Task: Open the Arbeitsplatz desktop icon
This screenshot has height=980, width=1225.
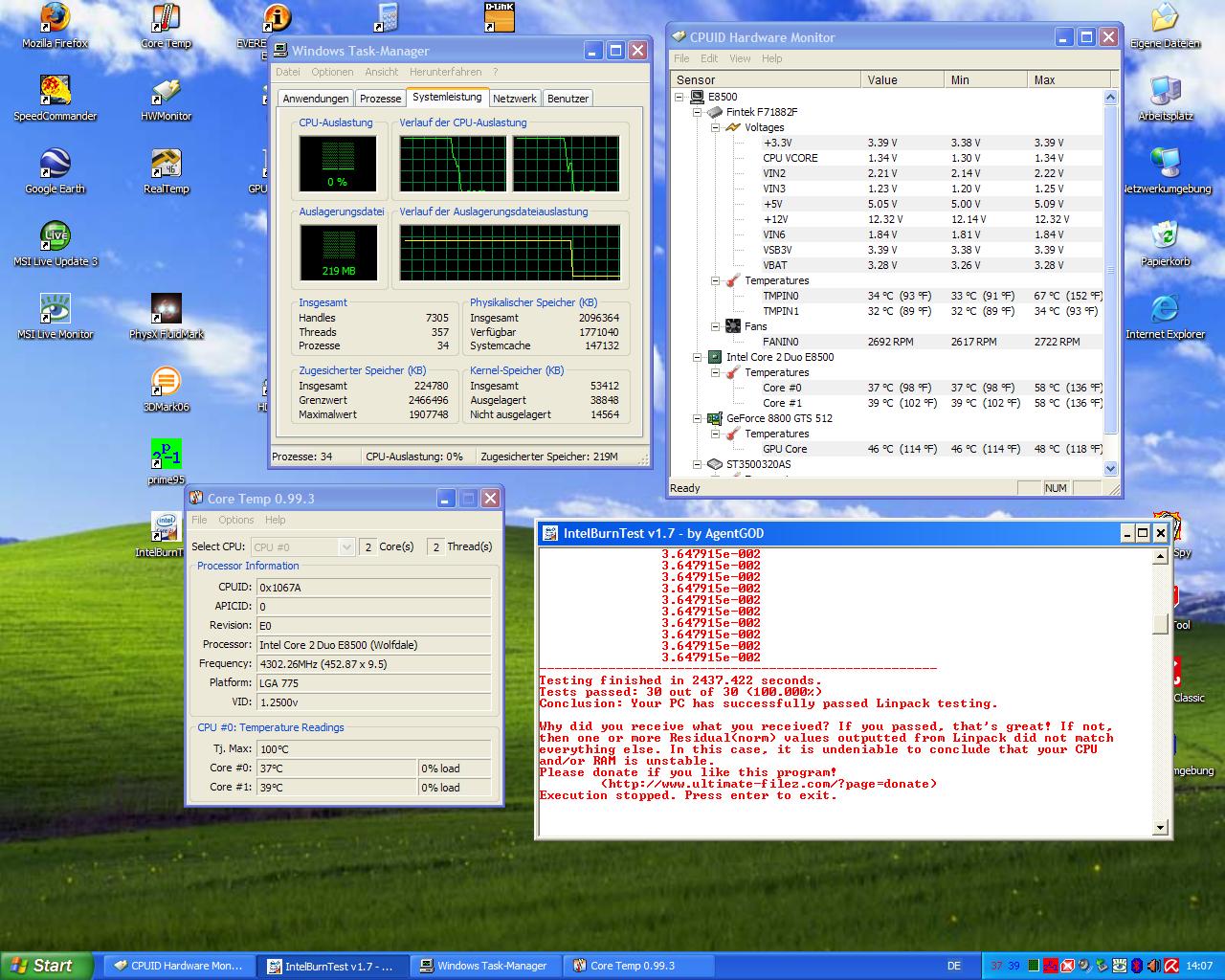Action: (1165, 100)
